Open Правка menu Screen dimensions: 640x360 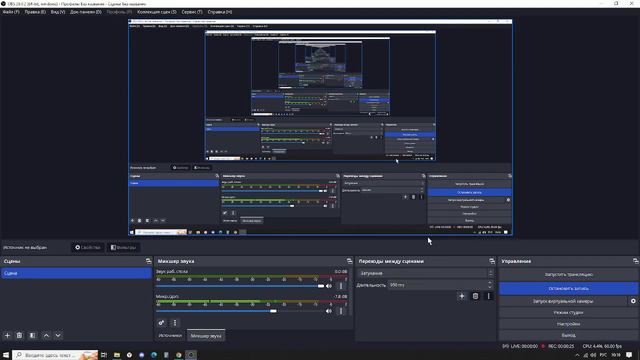pyautogui.click(x=35, y=12)
